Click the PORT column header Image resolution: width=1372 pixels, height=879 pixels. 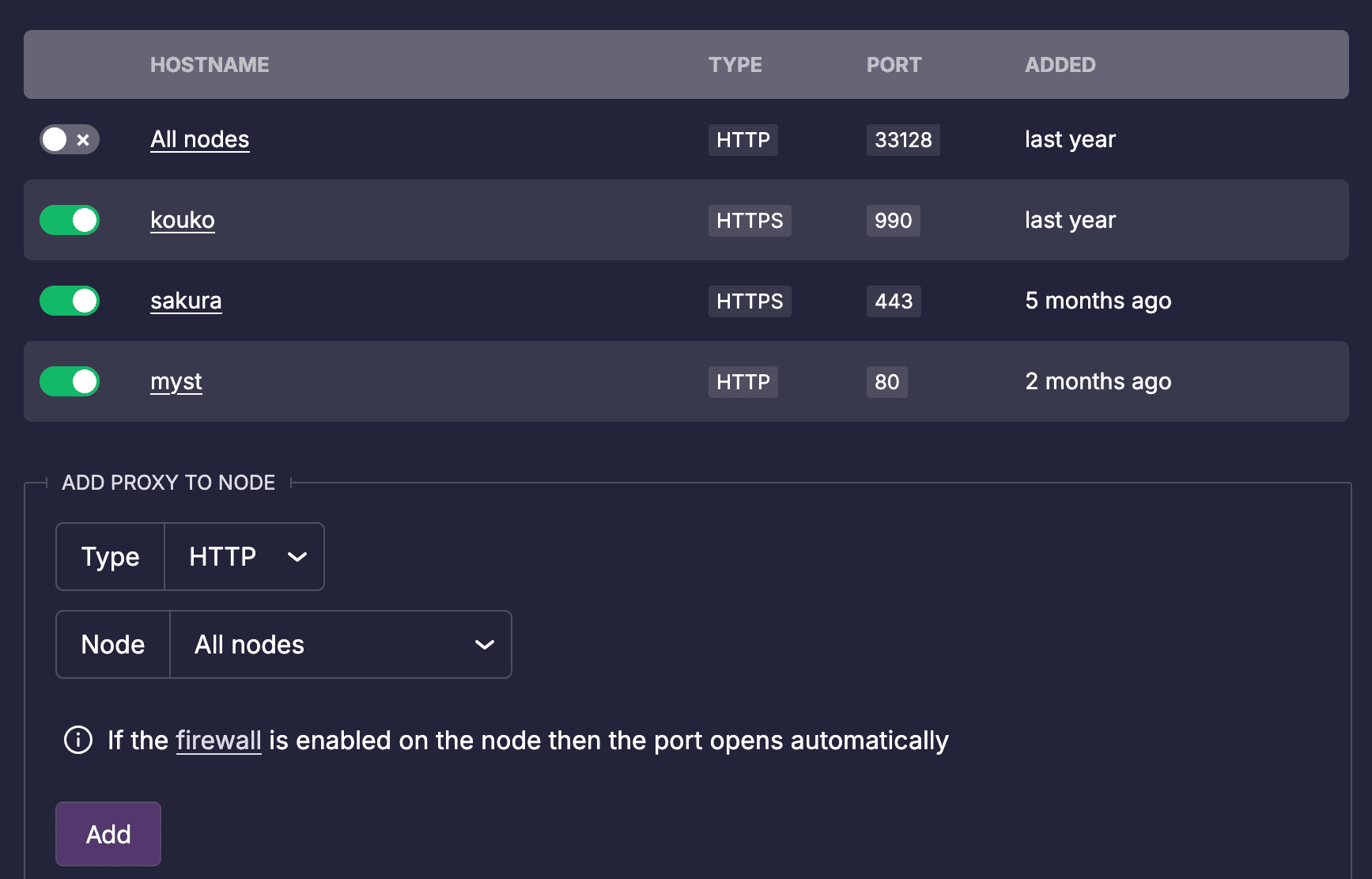[894, 65]
